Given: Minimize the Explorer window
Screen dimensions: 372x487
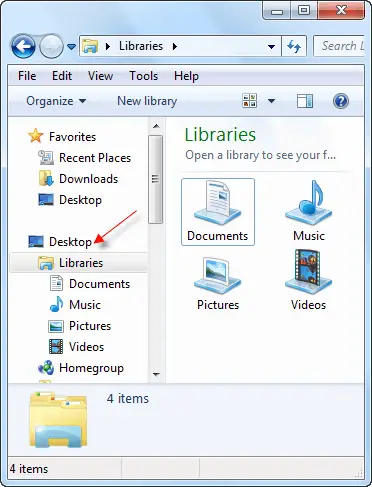Looking at the screenshot, I should pos(277,10).
